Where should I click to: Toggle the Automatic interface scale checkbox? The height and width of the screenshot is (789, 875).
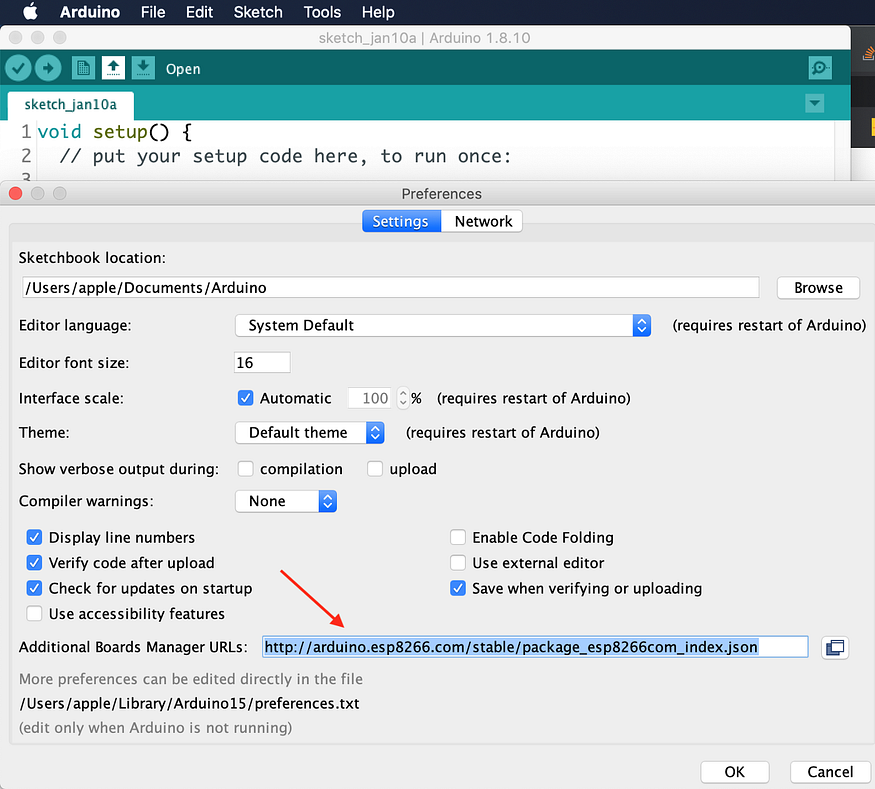246,398
